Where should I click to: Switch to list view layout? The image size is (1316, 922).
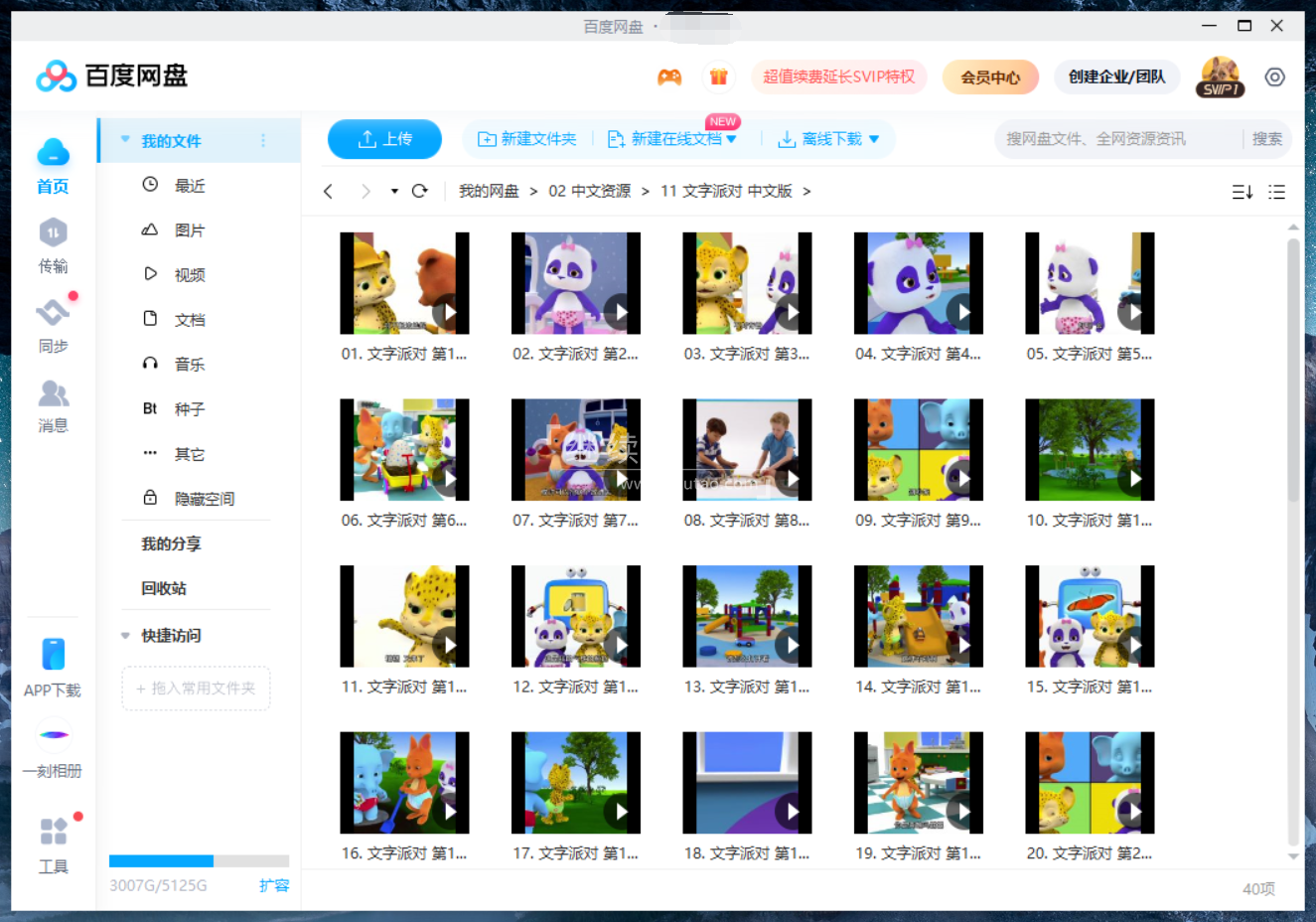coord(1276,192)
